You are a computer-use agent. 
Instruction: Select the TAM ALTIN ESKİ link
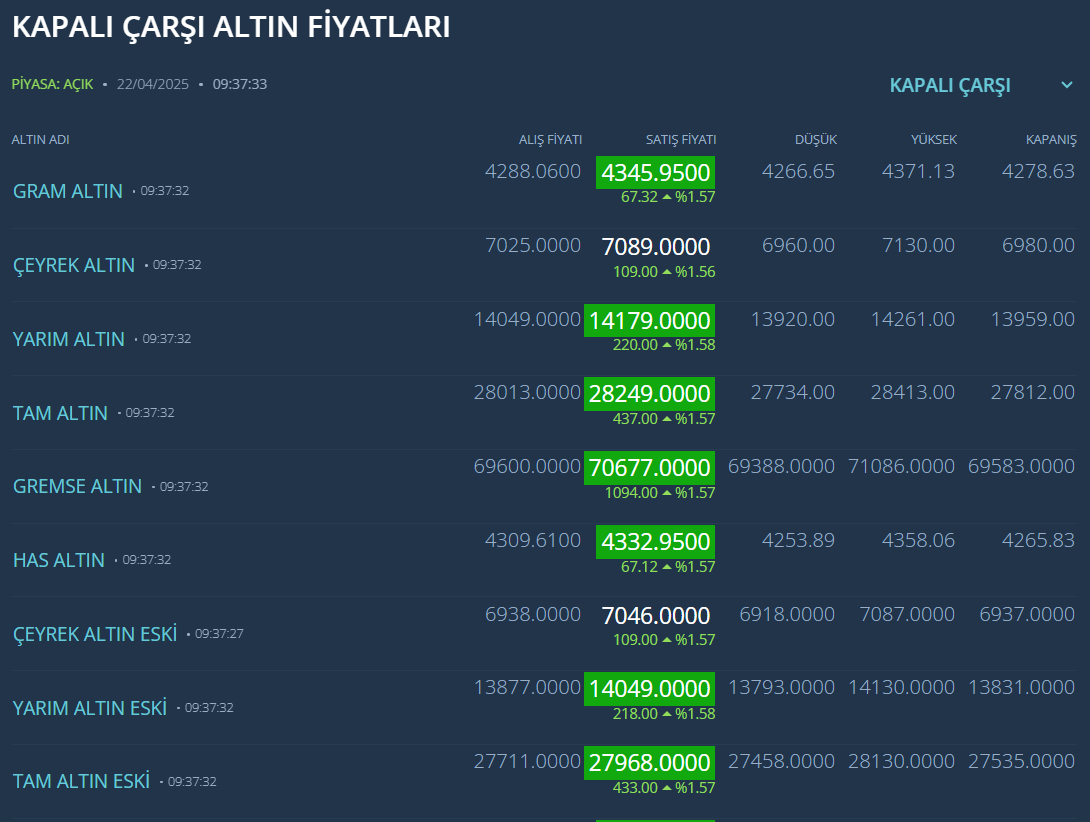pos(81,781)
